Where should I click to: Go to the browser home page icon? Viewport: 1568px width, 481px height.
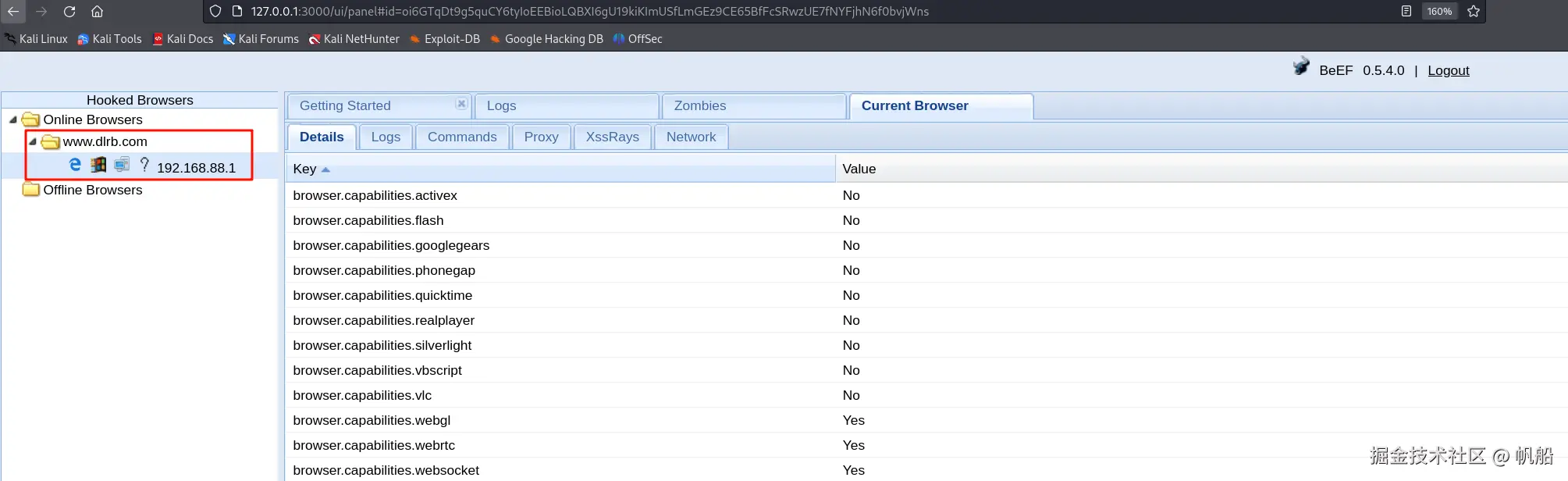coord(97,12)
